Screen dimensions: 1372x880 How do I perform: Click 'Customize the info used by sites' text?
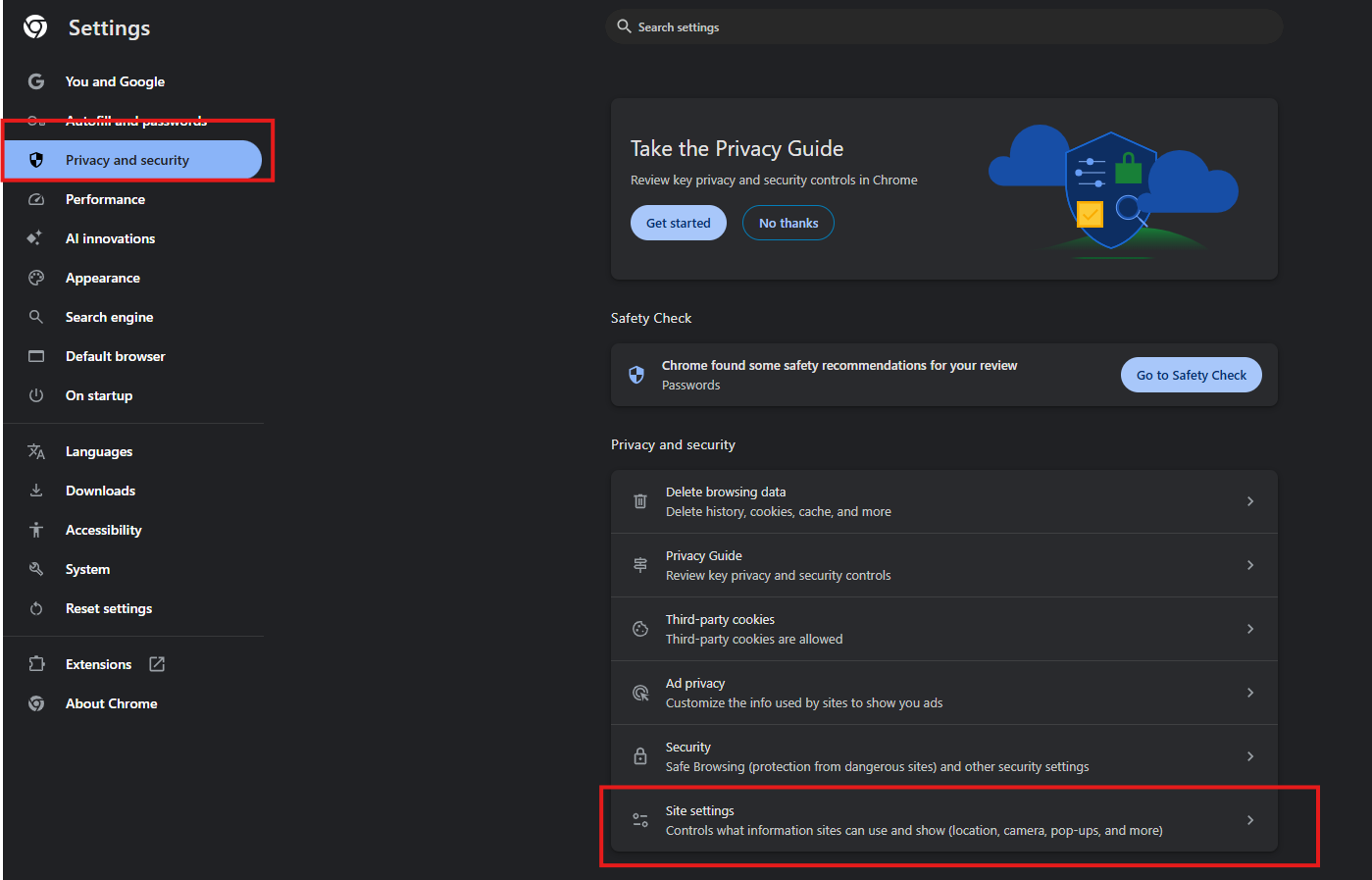coord(804,703)
